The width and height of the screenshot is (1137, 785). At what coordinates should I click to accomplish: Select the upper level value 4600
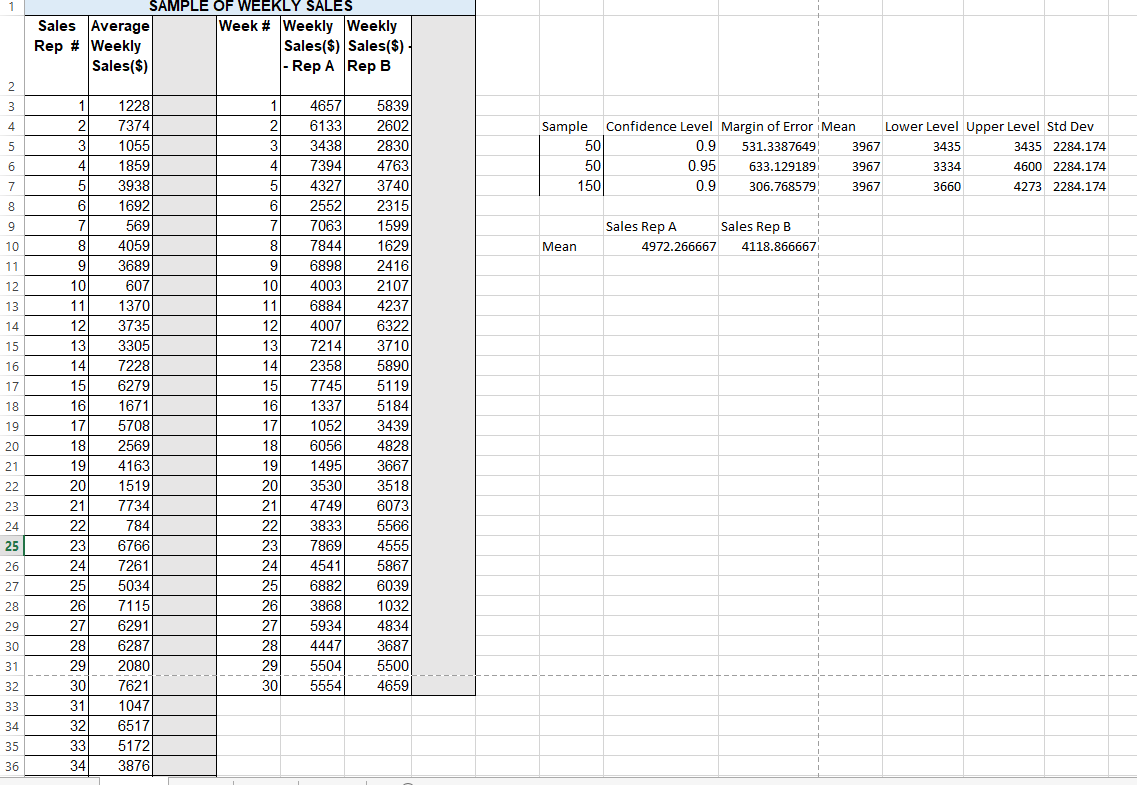[x=1004, y=166]
